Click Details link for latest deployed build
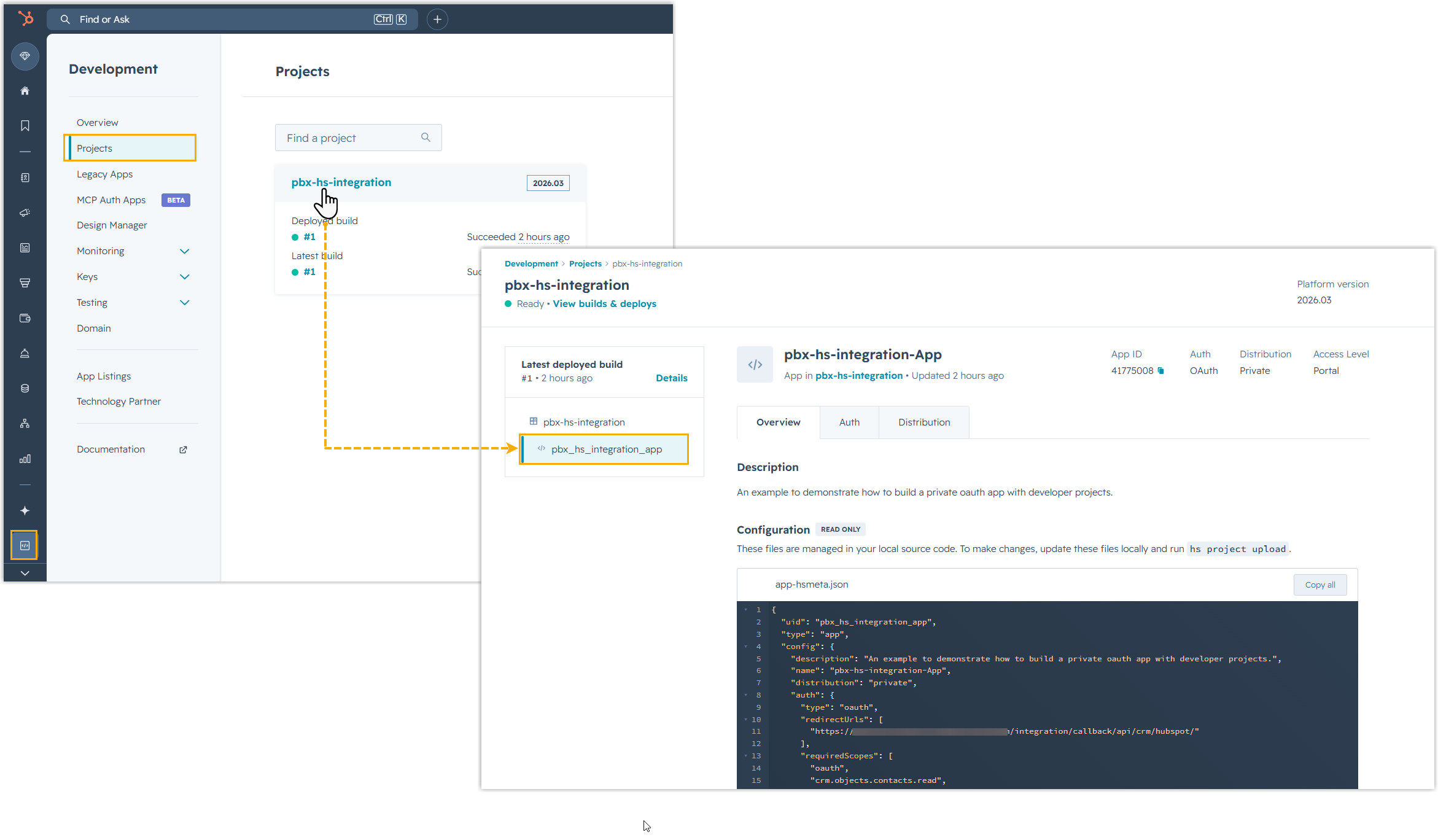 click(671, 378)
